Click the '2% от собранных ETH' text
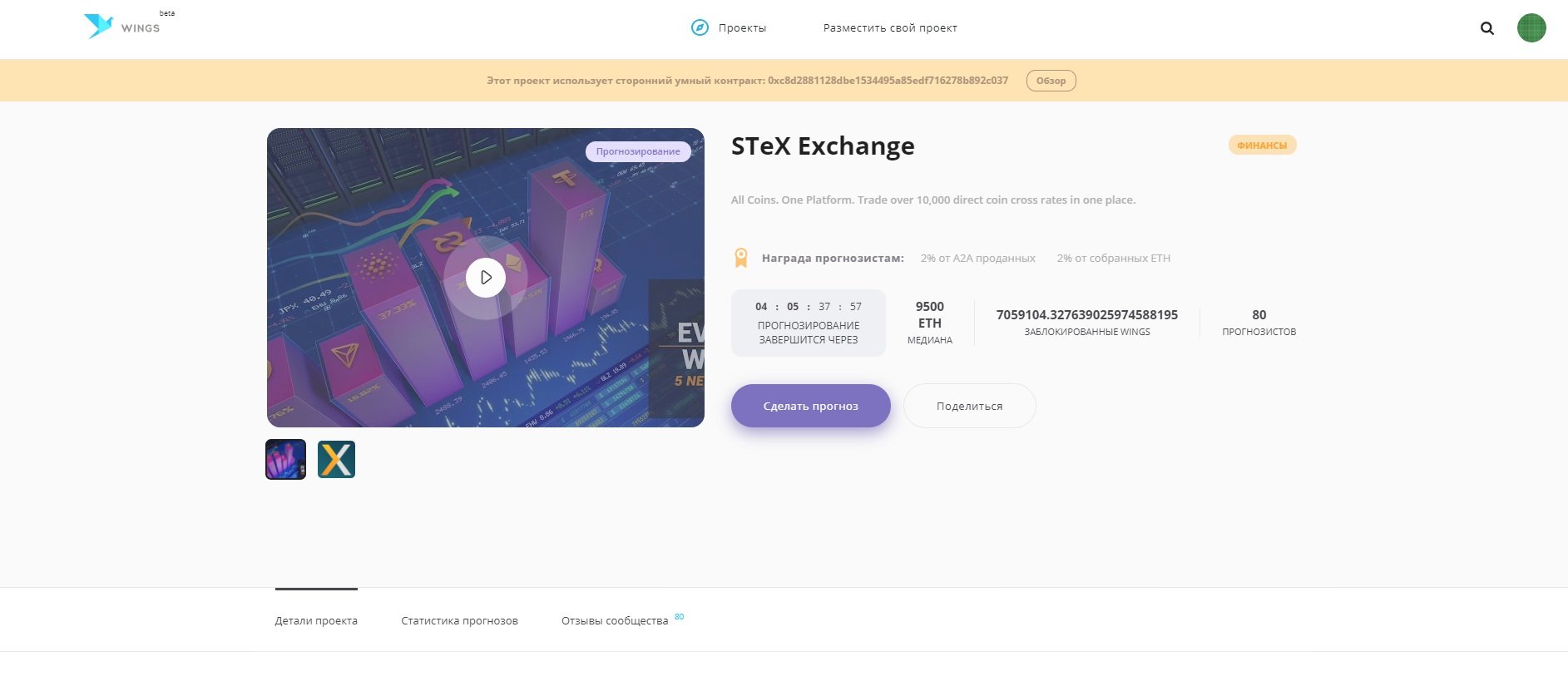 click(x=1114, y=259)
